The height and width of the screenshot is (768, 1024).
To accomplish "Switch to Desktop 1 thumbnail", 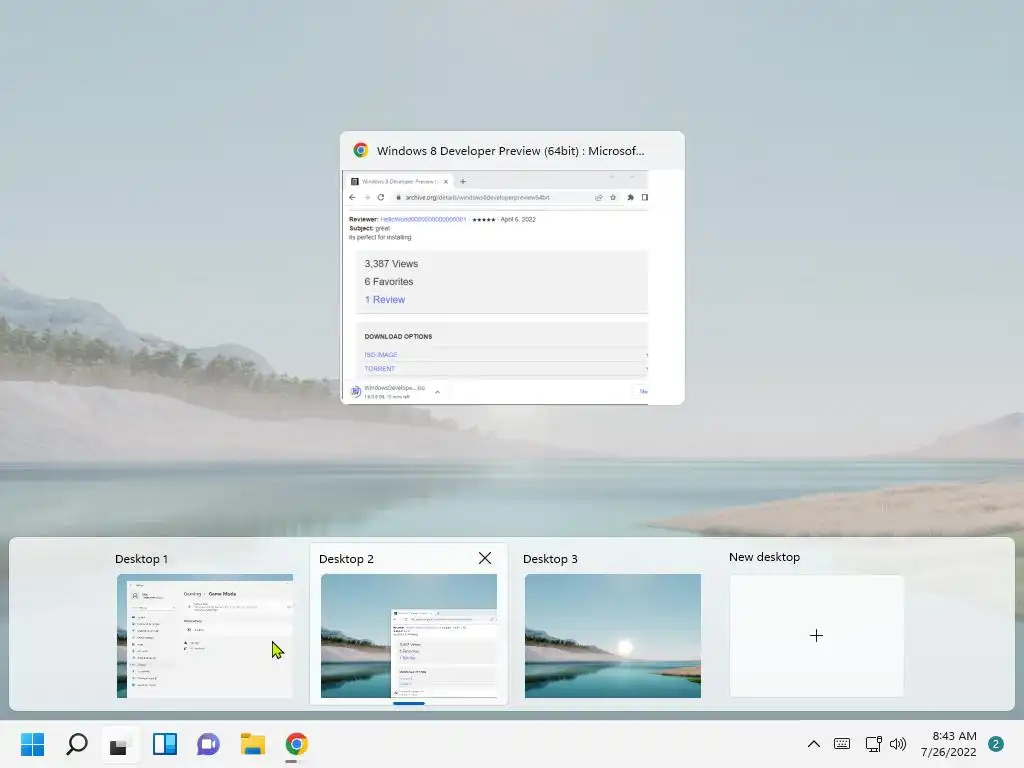I will click(205, 635).
